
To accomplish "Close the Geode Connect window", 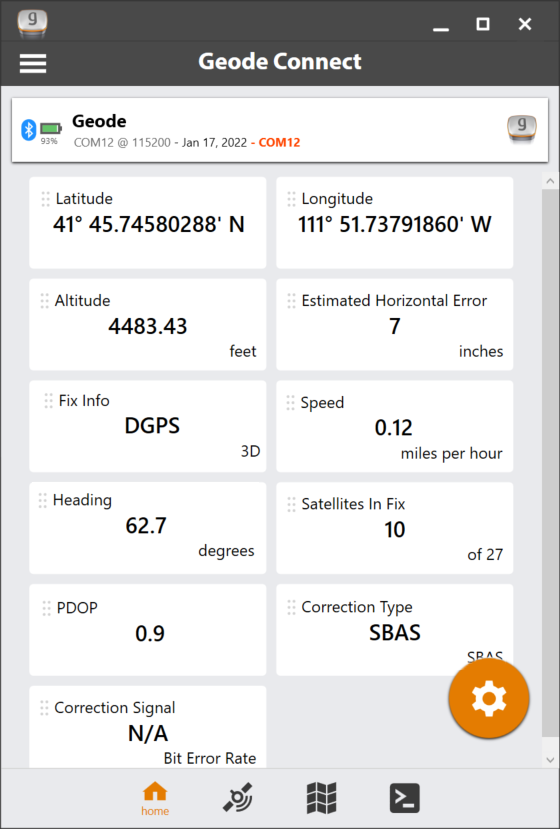I will point(525,24).
